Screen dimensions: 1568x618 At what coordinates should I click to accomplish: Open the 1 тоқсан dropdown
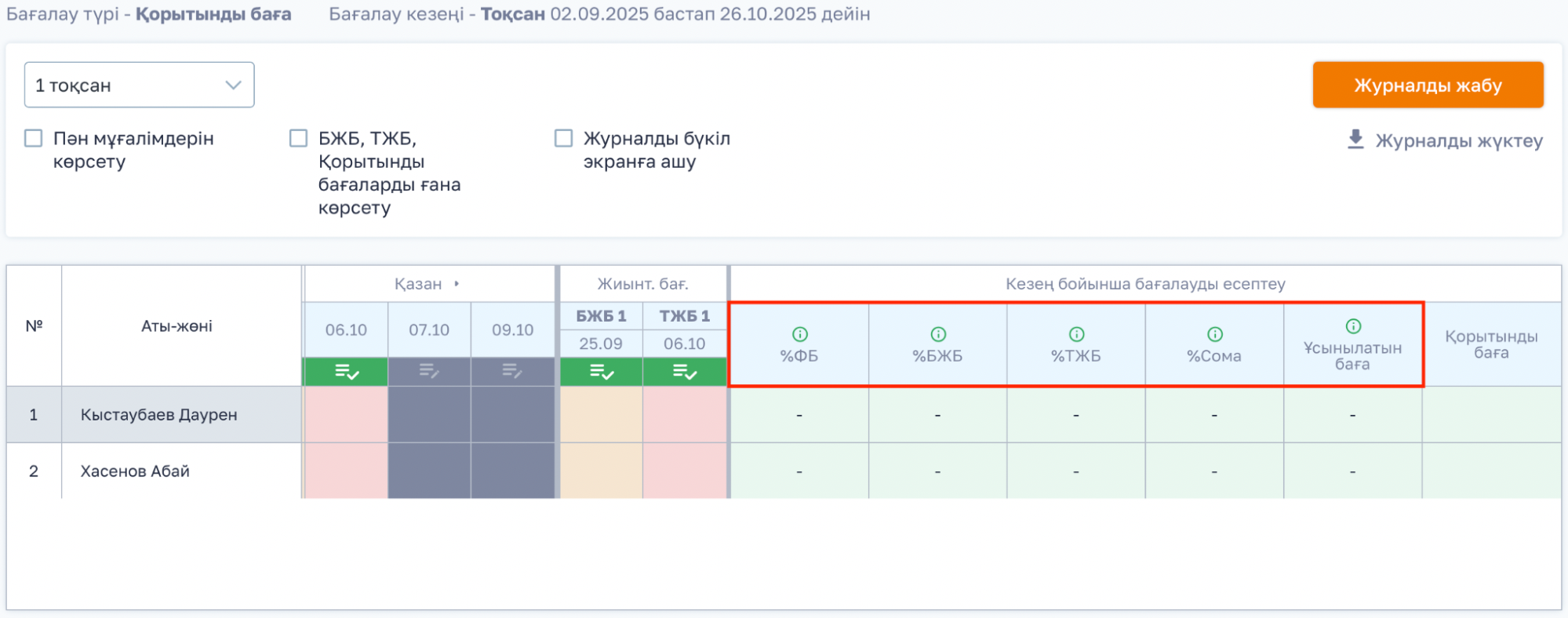pyautogui.click(x=139, y=85)
